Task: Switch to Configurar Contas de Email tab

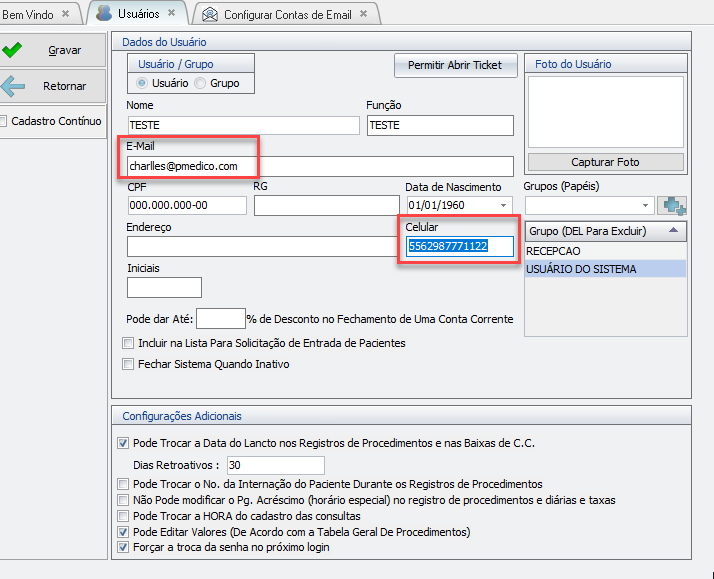Action: click(287, 14)
